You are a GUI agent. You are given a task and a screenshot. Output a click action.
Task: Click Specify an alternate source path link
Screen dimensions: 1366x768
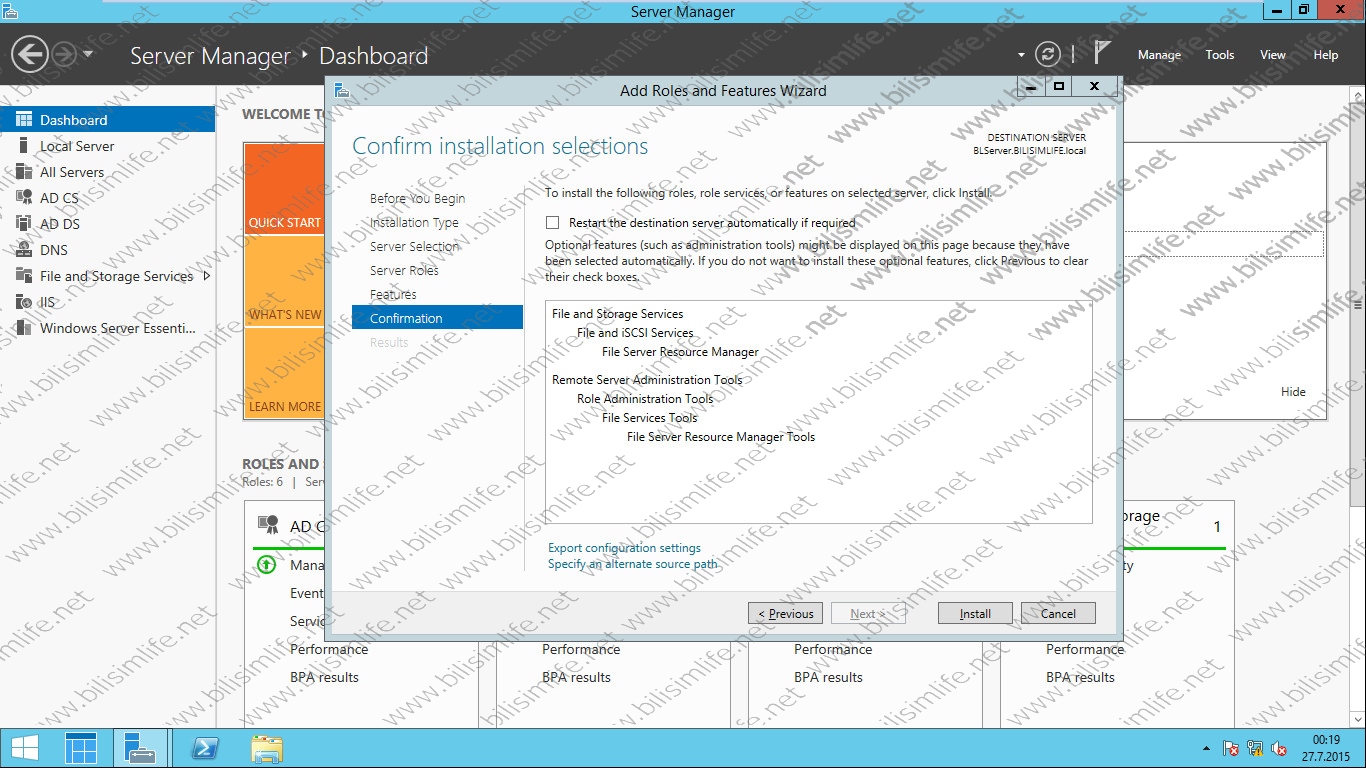[x=632, y=564]
